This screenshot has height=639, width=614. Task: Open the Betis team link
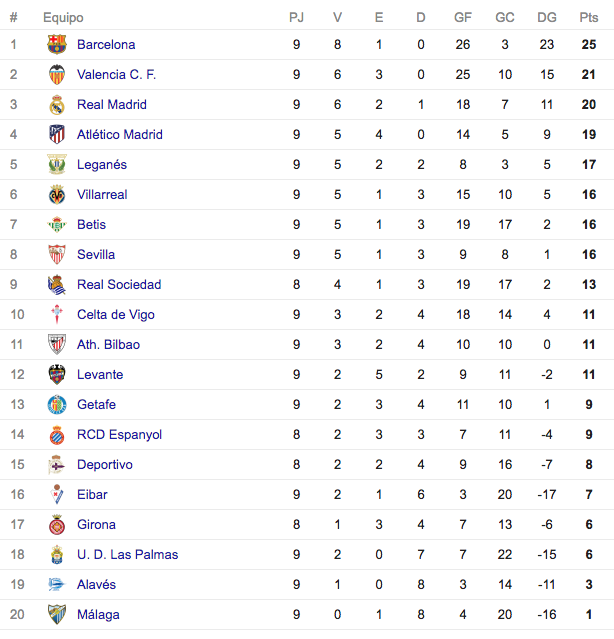91,225
